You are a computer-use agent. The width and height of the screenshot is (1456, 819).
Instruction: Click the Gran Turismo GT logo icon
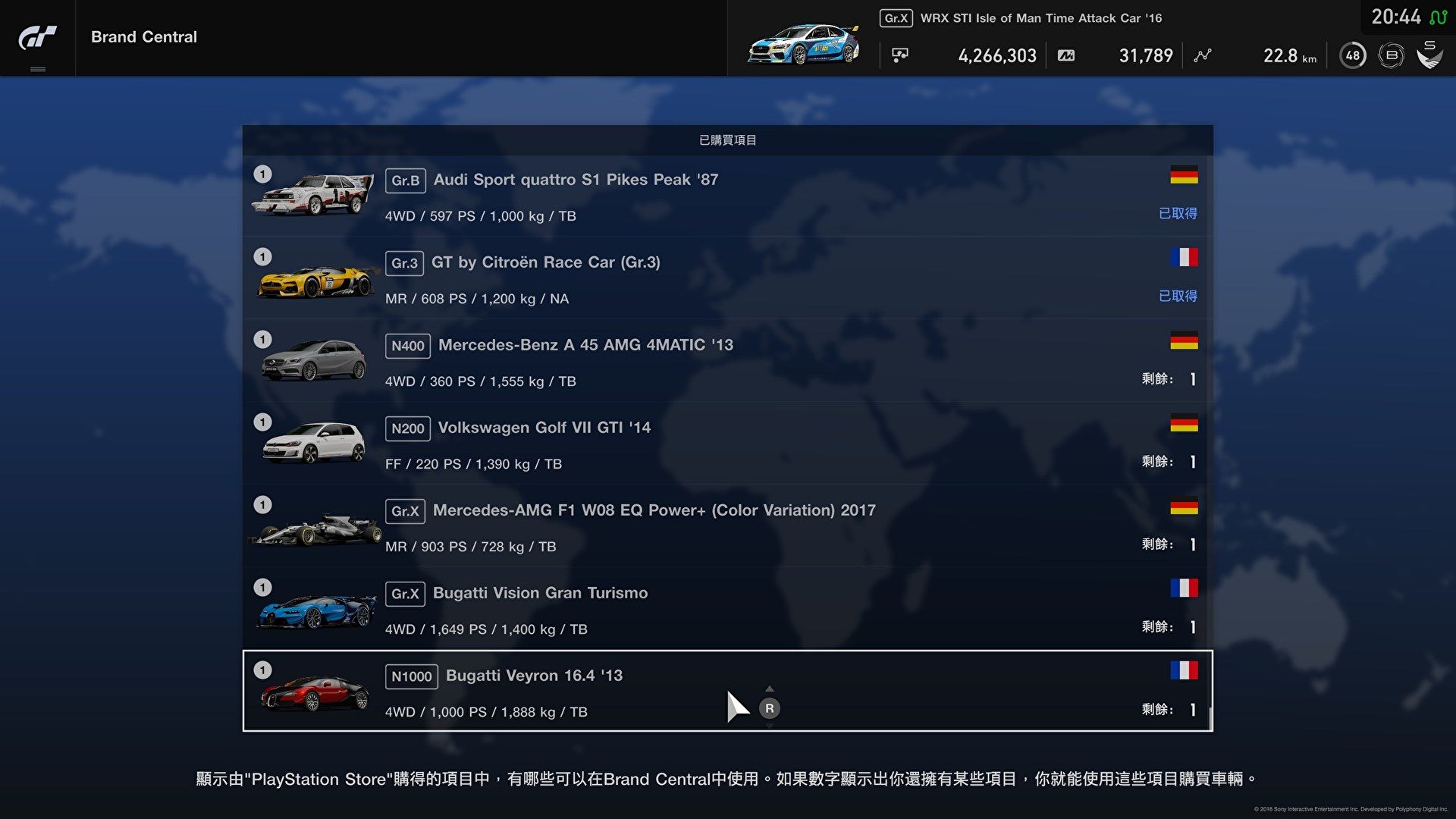point(37,36)
